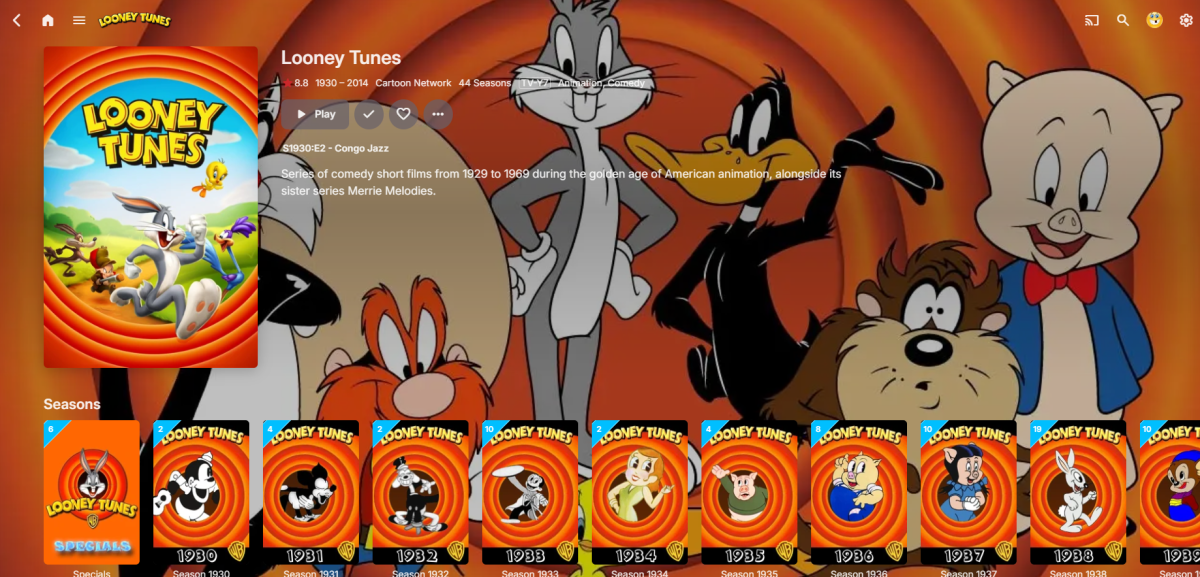Viewport: 1200px width, 577px height.
Task: Open the Season 1936 card
Action: pos(859,492)
